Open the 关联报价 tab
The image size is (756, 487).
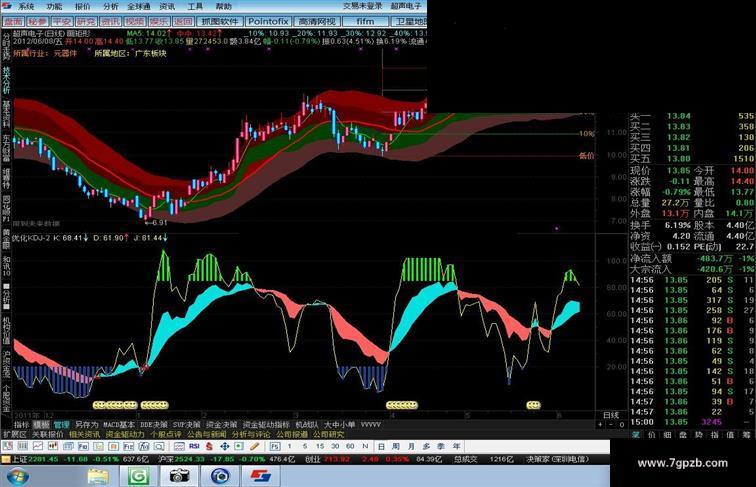48,434
